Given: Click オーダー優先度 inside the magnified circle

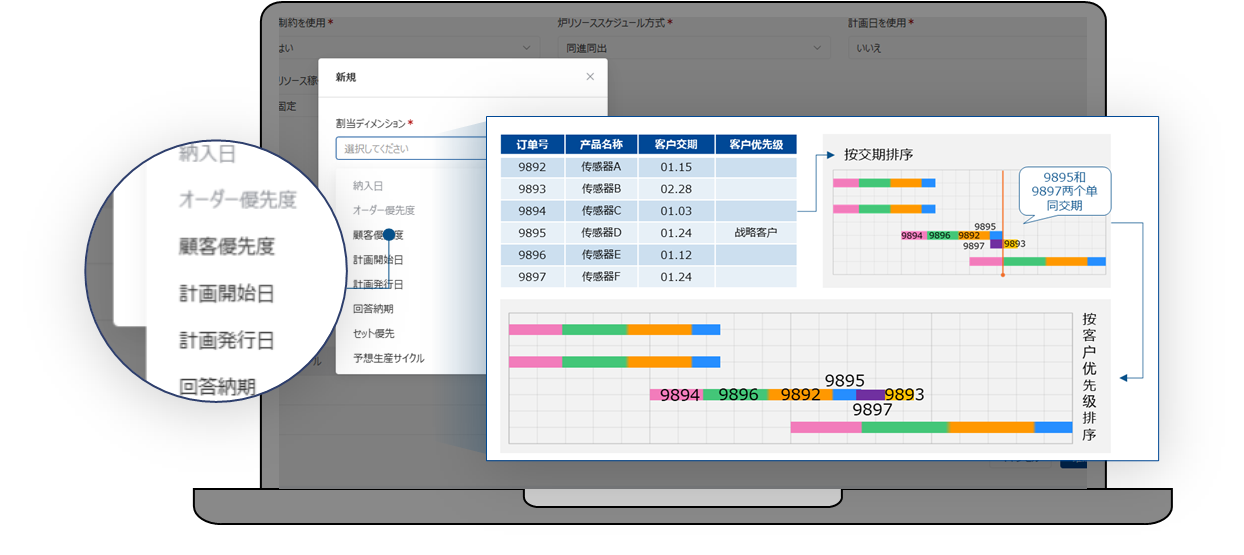Looking at the screenshot, I should (238, 200).
